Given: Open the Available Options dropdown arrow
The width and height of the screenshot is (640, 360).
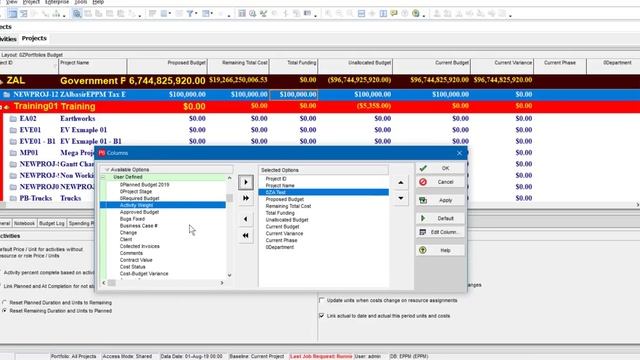Looking at the screenshot, I should (x=107, y=169).
